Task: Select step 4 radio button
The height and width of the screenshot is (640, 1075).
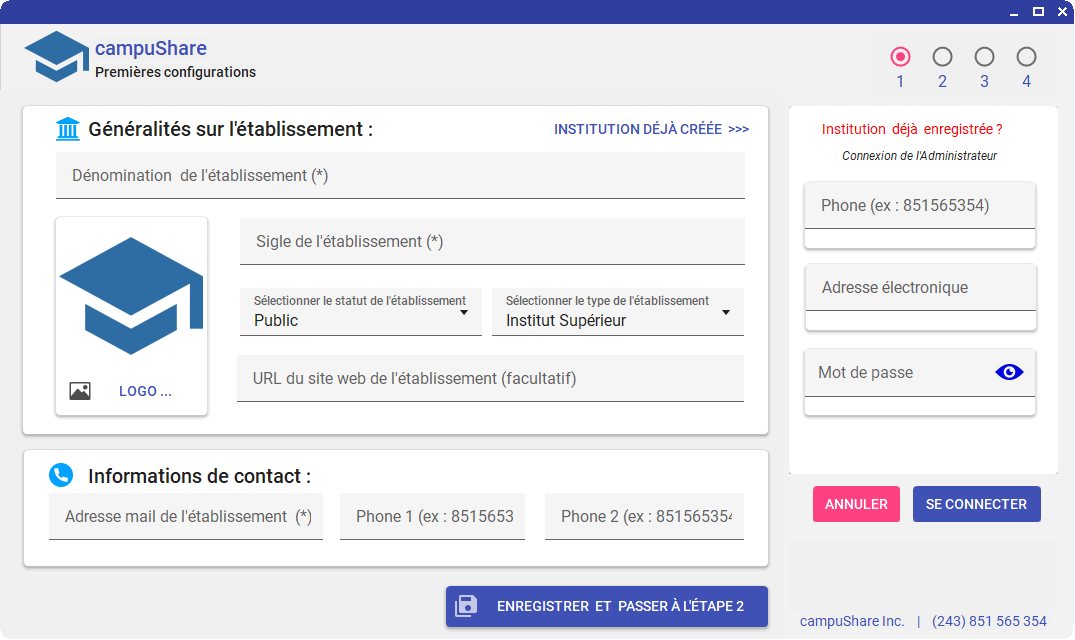Action: 1026,57
